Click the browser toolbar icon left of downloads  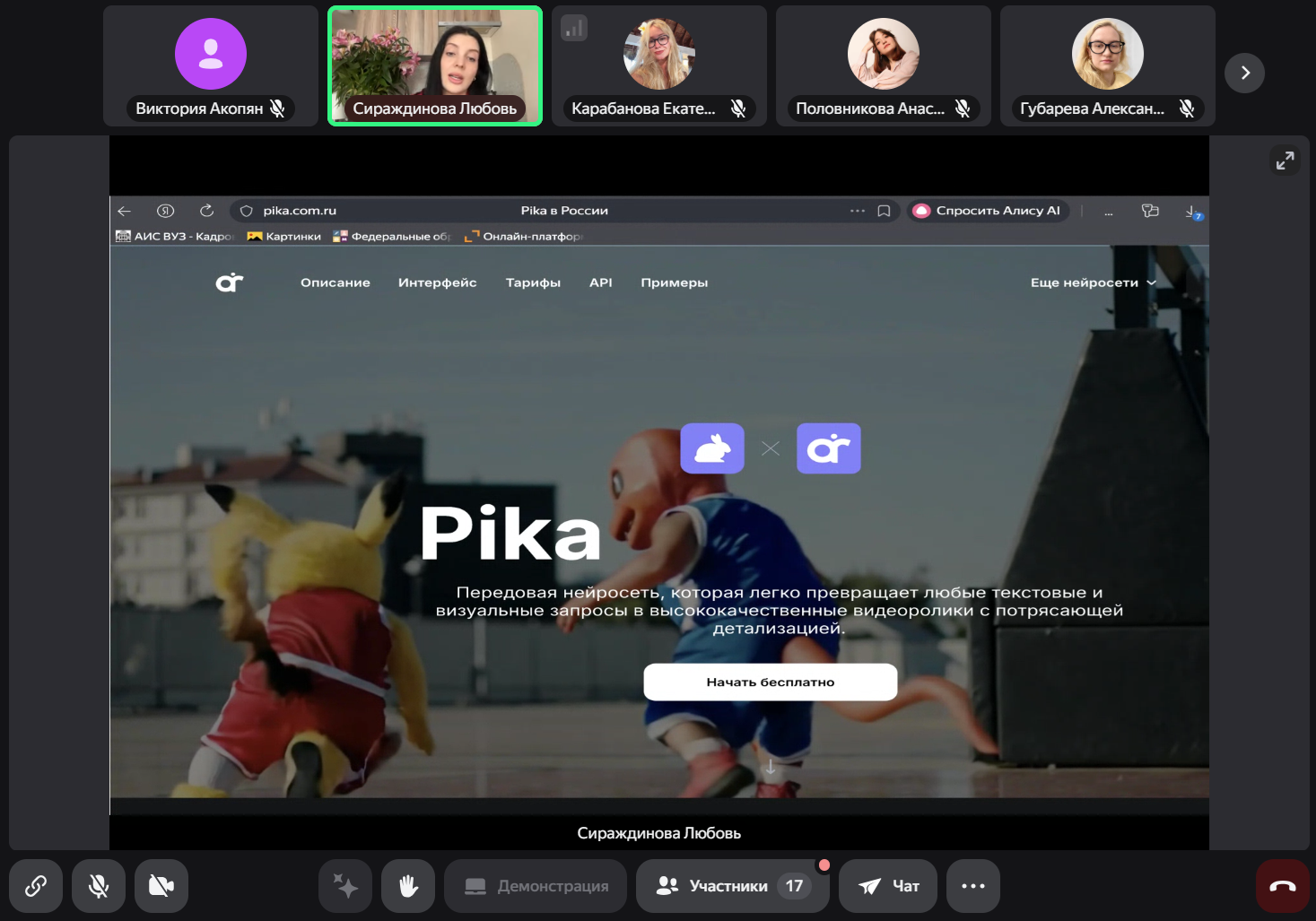click(1150, 211)
